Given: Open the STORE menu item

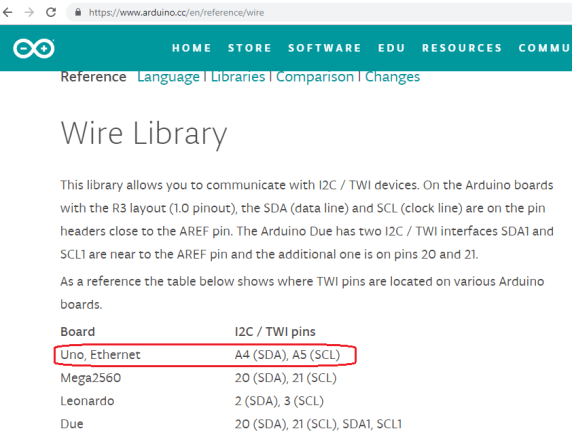Looking at the screenshot, I should (250, 48).
